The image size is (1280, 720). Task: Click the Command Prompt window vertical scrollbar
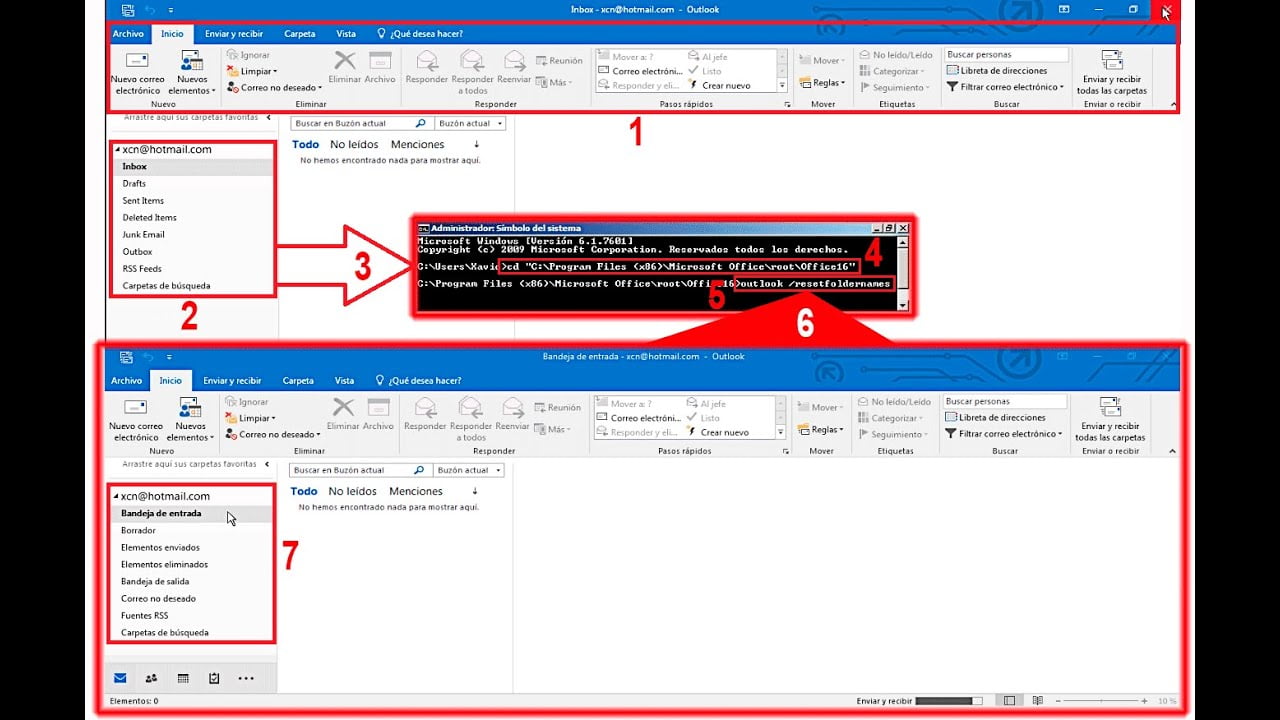pos(903,274)
